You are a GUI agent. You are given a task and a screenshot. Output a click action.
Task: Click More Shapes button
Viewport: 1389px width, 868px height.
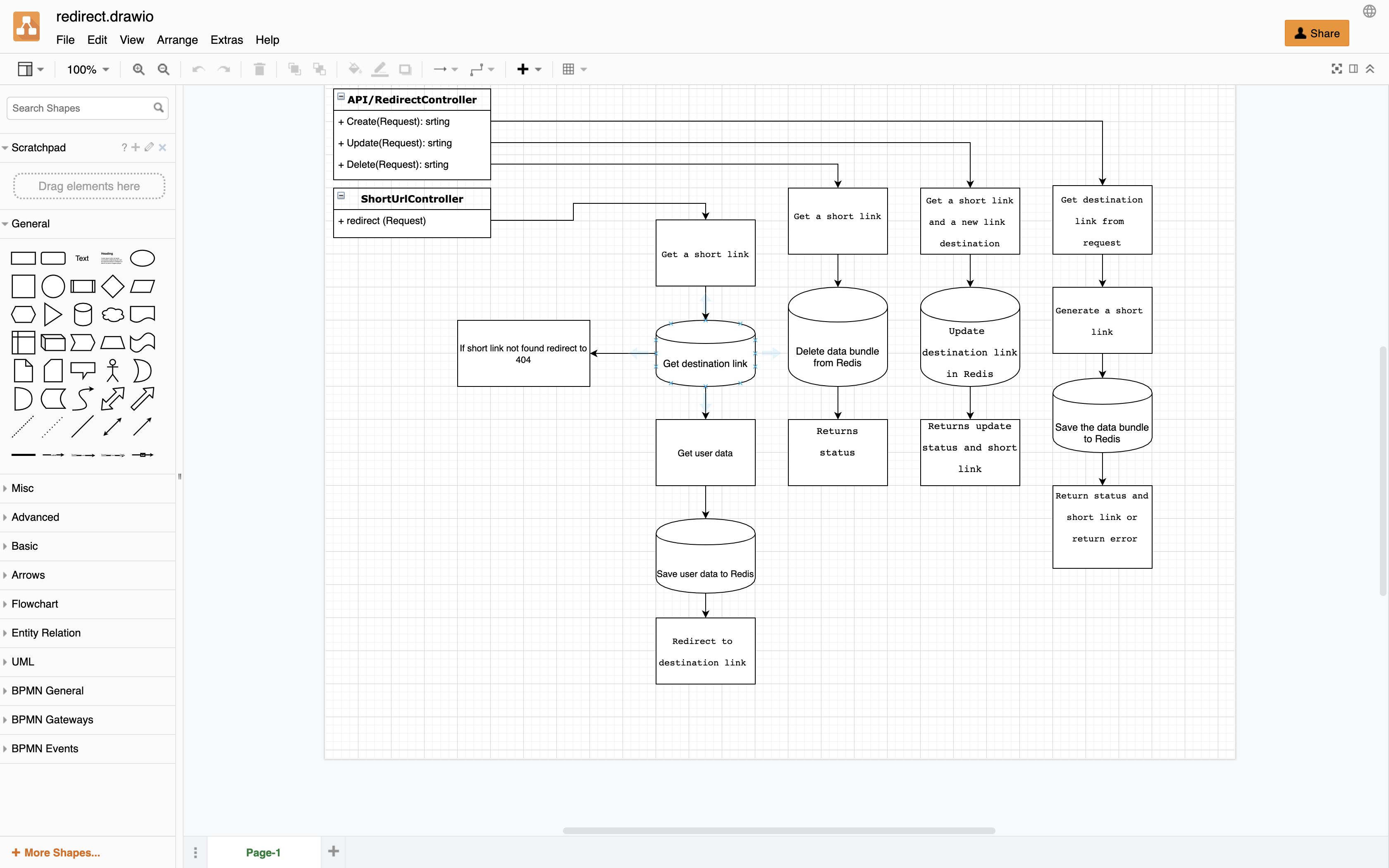coord(56,852)
